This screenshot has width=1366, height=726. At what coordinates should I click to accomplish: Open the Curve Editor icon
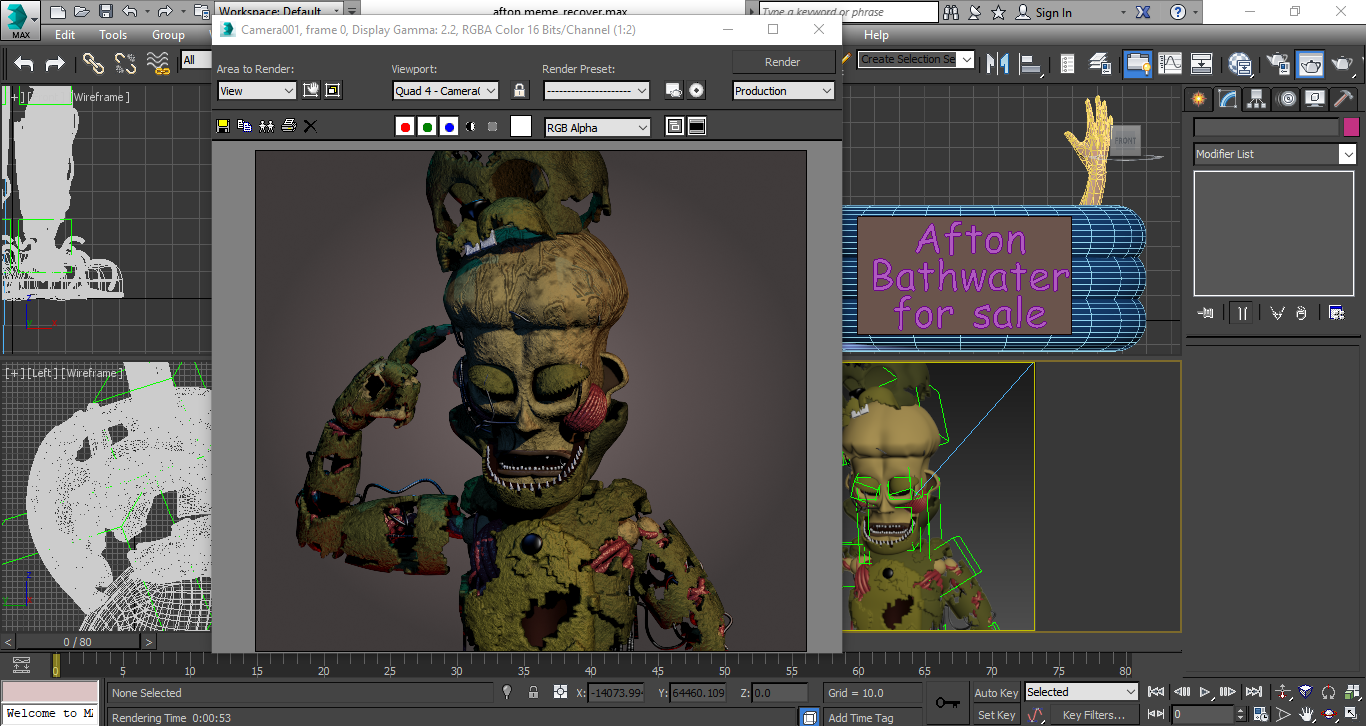(1169, 64)
